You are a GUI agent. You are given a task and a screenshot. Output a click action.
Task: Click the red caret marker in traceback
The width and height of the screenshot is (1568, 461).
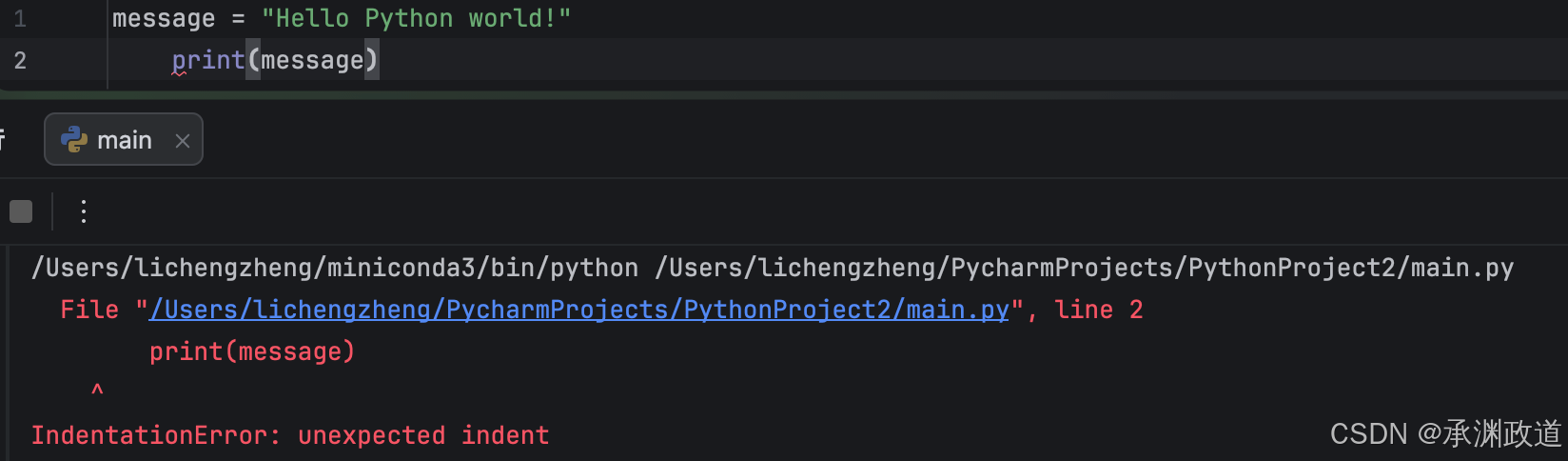pyautogui.click(x=97, y=390)
